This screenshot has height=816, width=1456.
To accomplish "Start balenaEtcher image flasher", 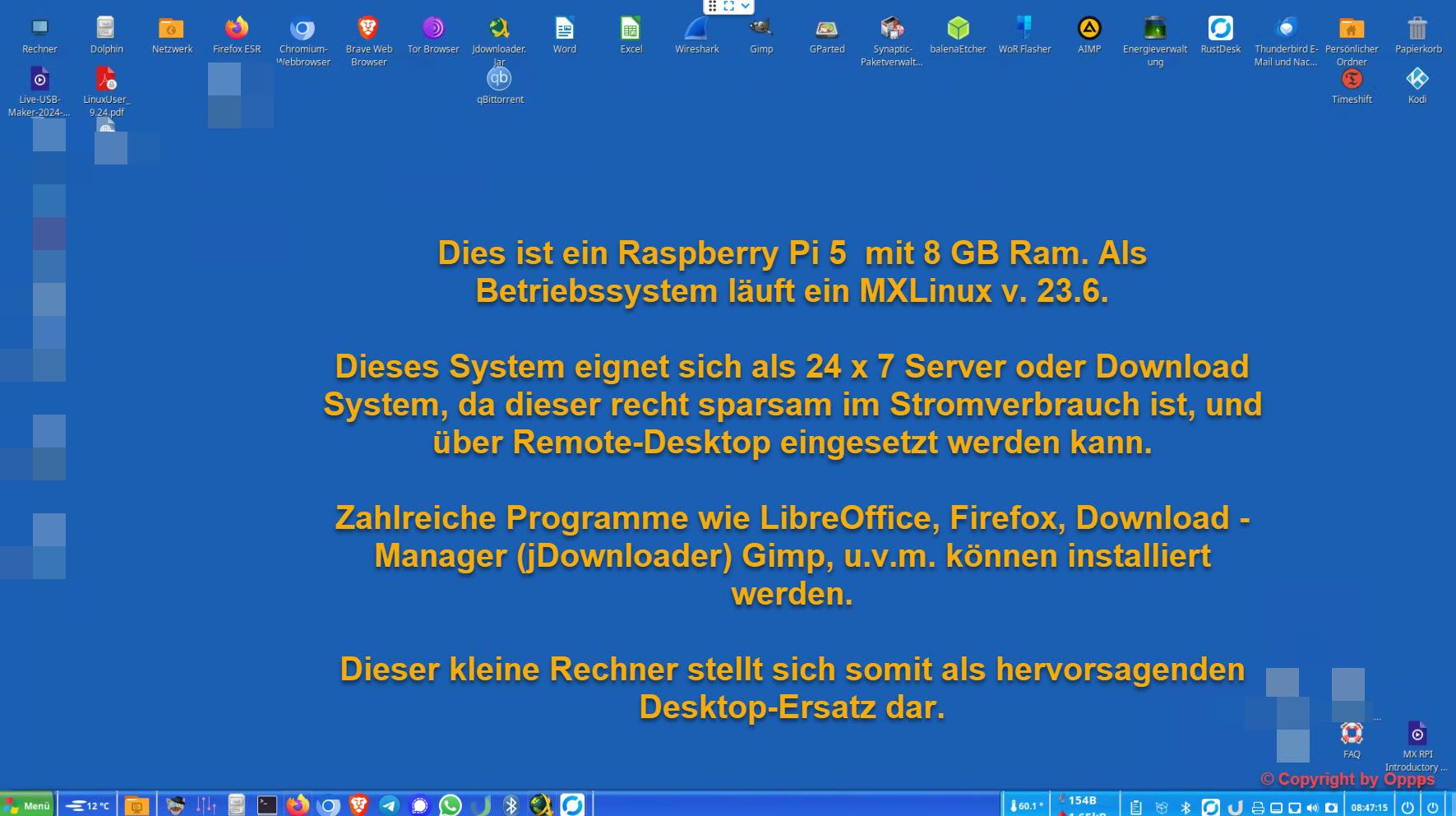I will (x=957, y=27).
